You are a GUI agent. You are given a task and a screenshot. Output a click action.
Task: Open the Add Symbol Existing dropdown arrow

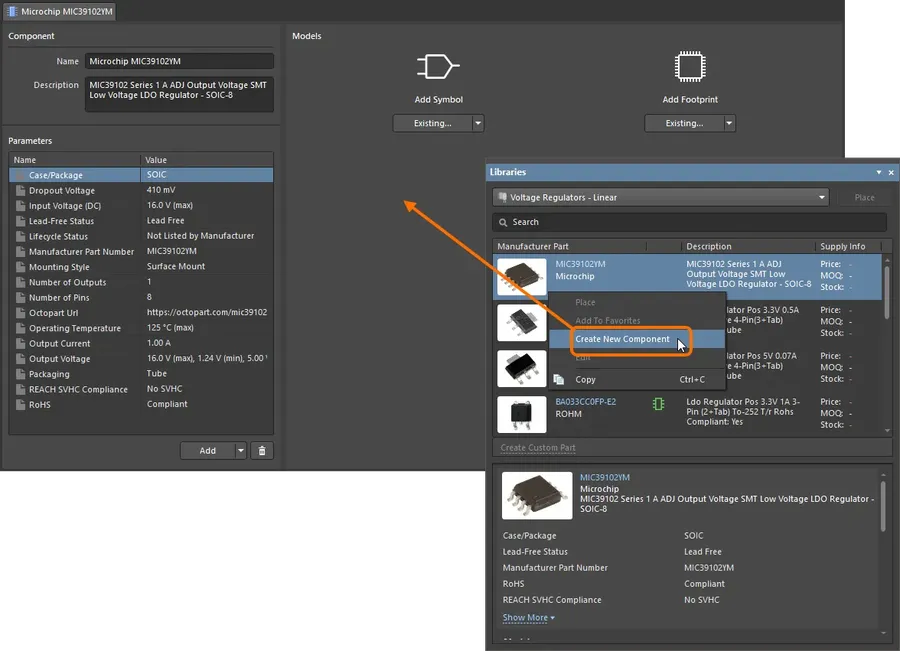point(478,123)
